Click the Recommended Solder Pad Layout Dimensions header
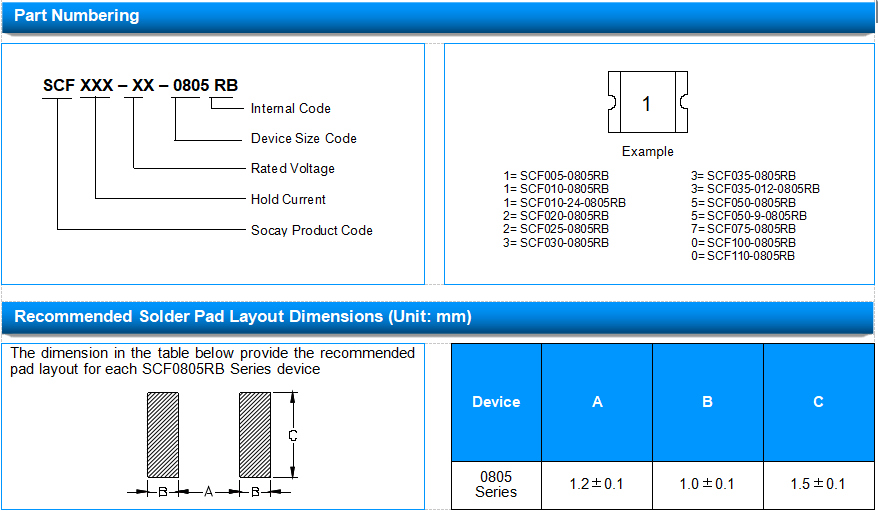Screen dimensions: 878x511 pos(438,317)
